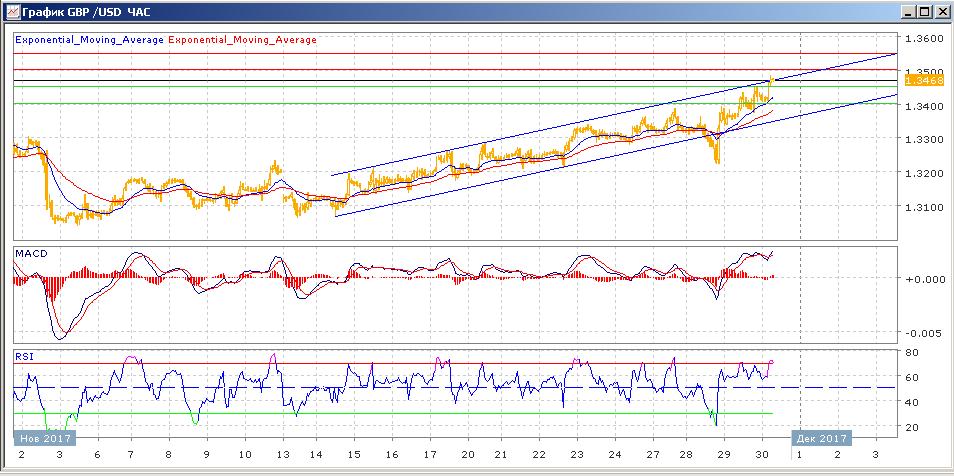Image resolution: width=954 pixels, height=476 pixels.
Task: Click date label 13 on time axis
Action: [283, 455]
